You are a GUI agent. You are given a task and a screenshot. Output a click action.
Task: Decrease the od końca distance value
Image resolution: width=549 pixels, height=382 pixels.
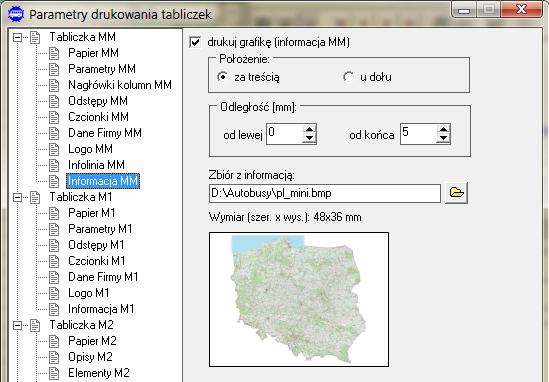pyautogui.click(x=443, y=139)
